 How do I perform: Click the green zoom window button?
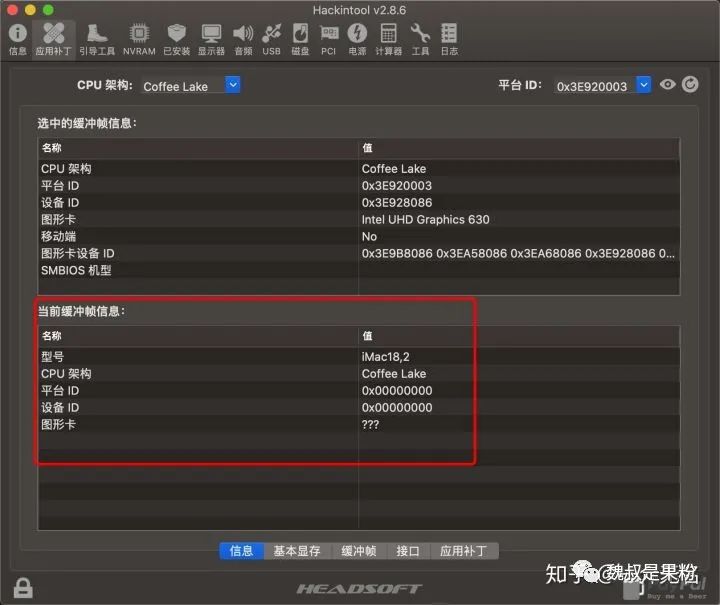pyautogui.click(x=48, y=10)
